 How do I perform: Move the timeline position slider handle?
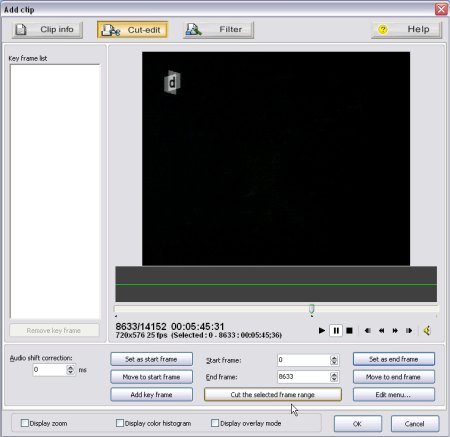pos(312,309)
